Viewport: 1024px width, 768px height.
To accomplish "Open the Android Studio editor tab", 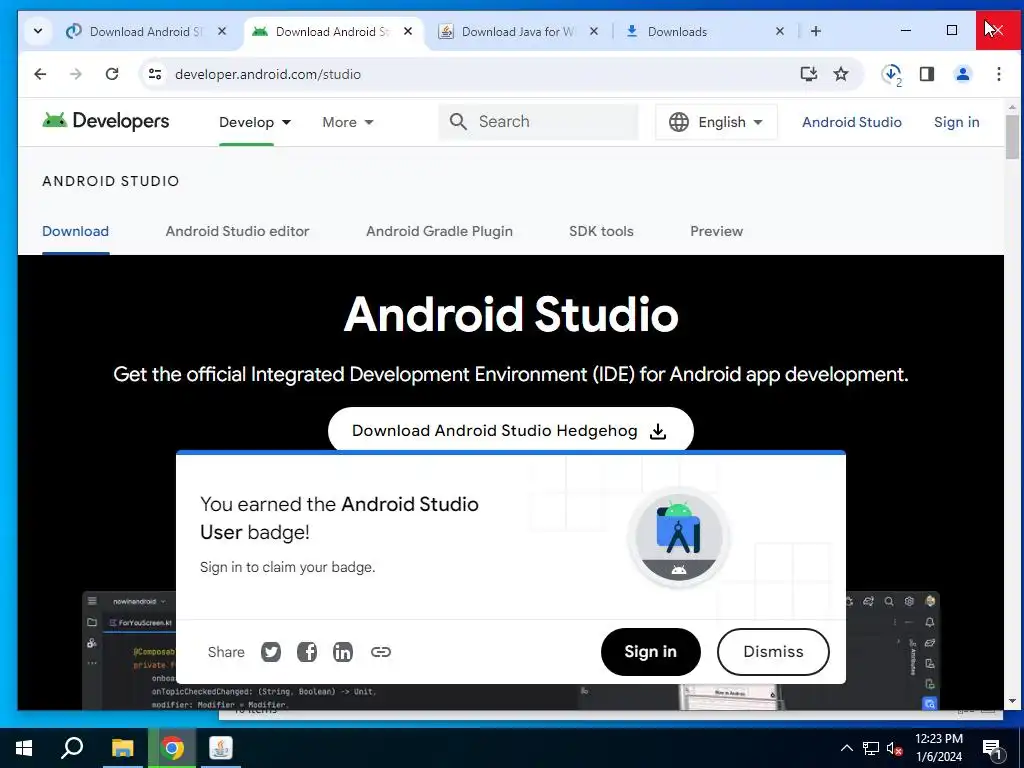I will 237,231.
